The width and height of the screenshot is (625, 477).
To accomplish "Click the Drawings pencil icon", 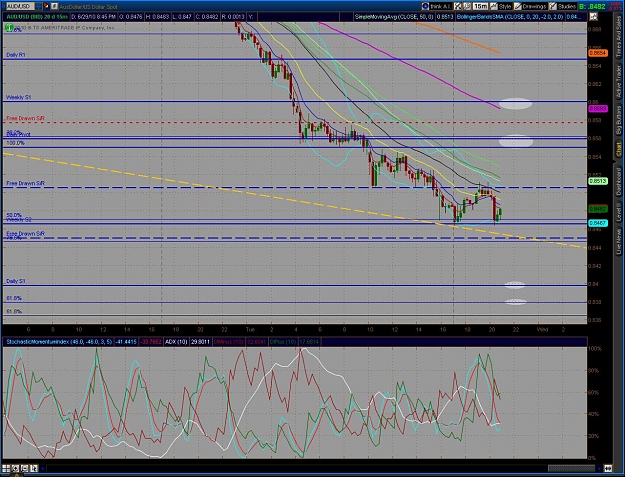I will 518,6.
